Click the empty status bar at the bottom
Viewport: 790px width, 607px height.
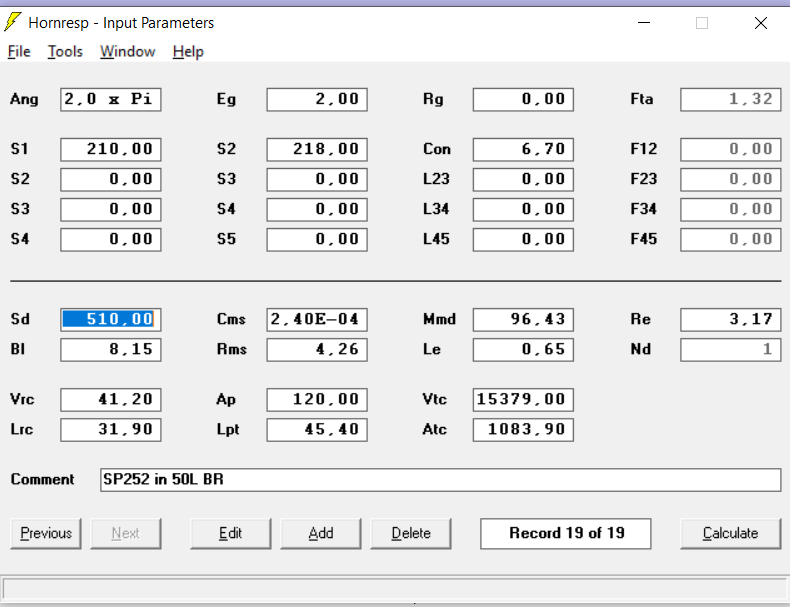click(395, 588)
